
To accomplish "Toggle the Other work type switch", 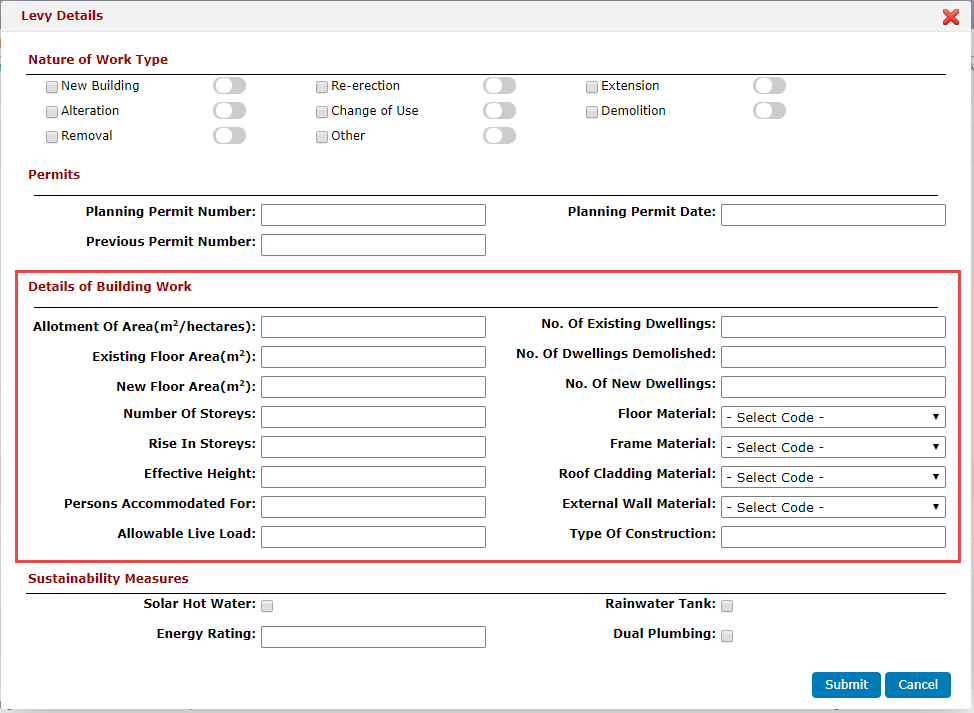I will click(x=499, y=135).
